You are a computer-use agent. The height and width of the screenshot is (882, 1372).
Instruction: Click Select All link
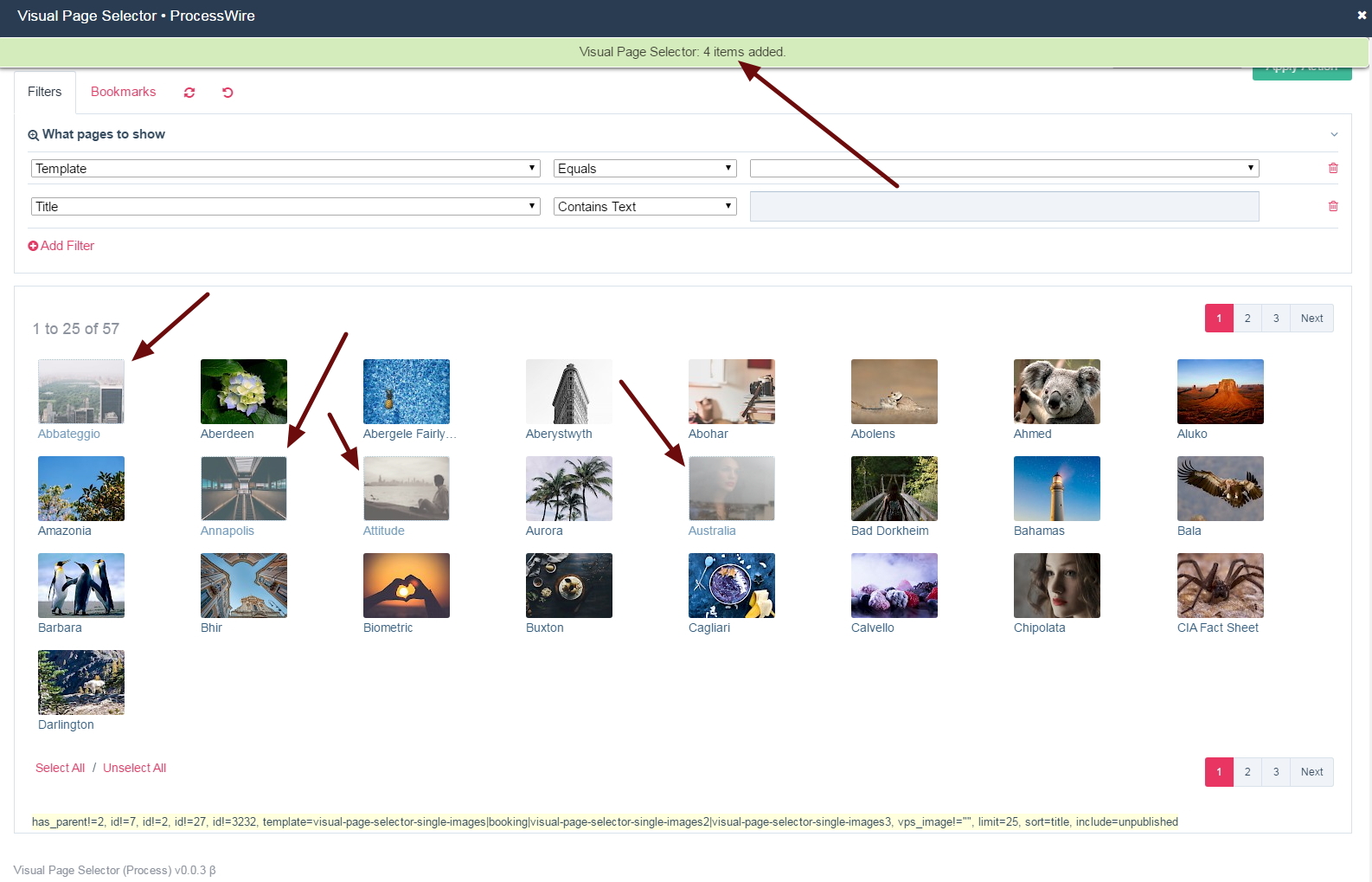(x=60, y=768)
